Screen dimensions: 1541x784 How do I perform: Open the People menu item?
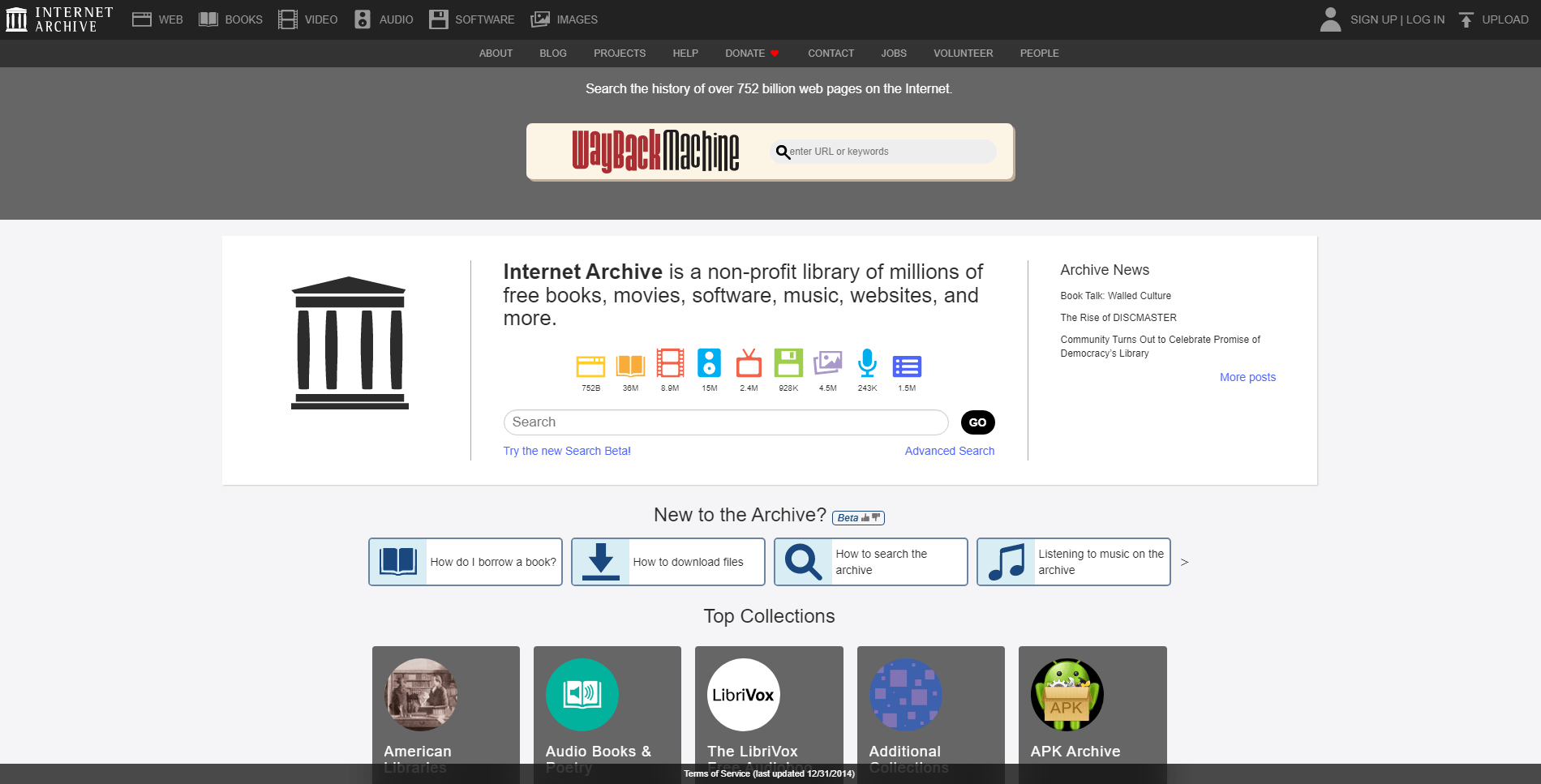1039,54
